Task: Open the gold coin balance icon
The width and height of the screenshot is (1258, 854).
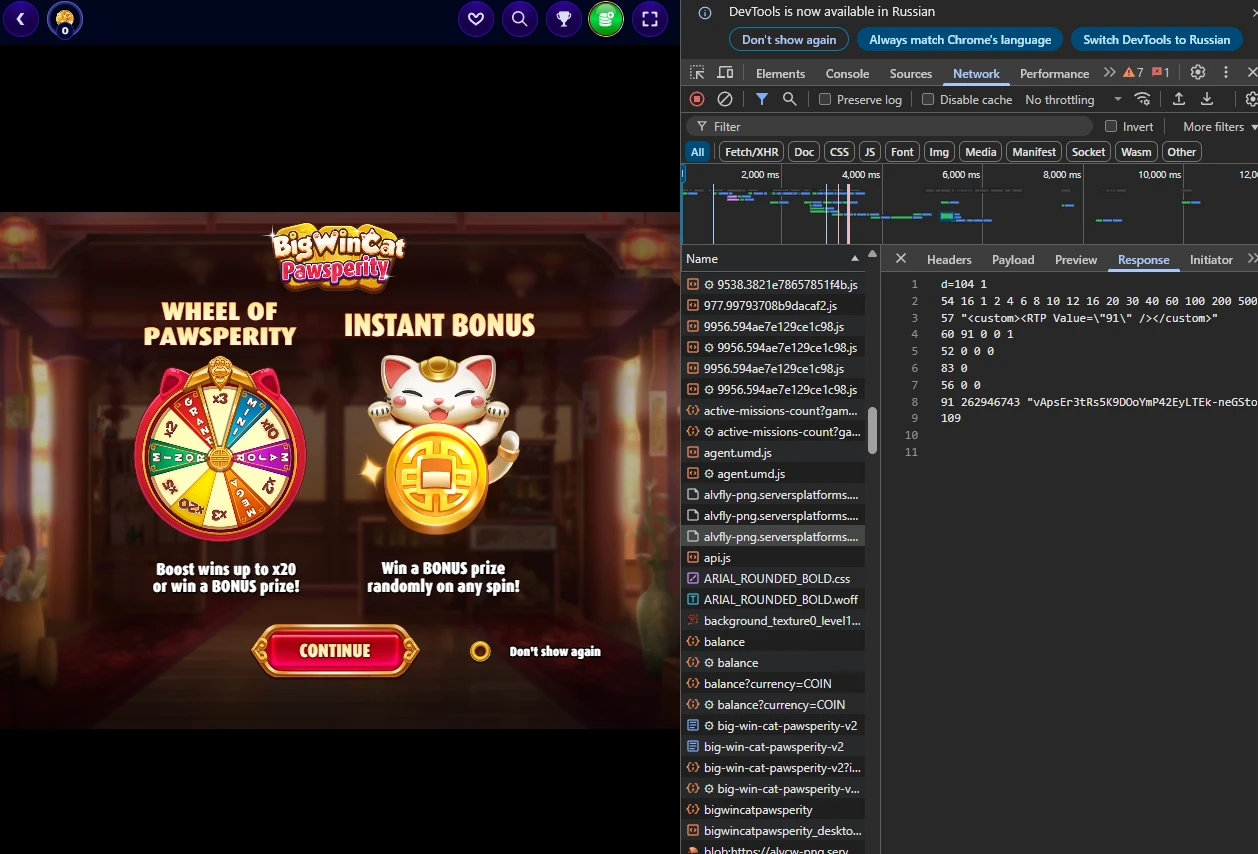Action: tap(65, 19)
